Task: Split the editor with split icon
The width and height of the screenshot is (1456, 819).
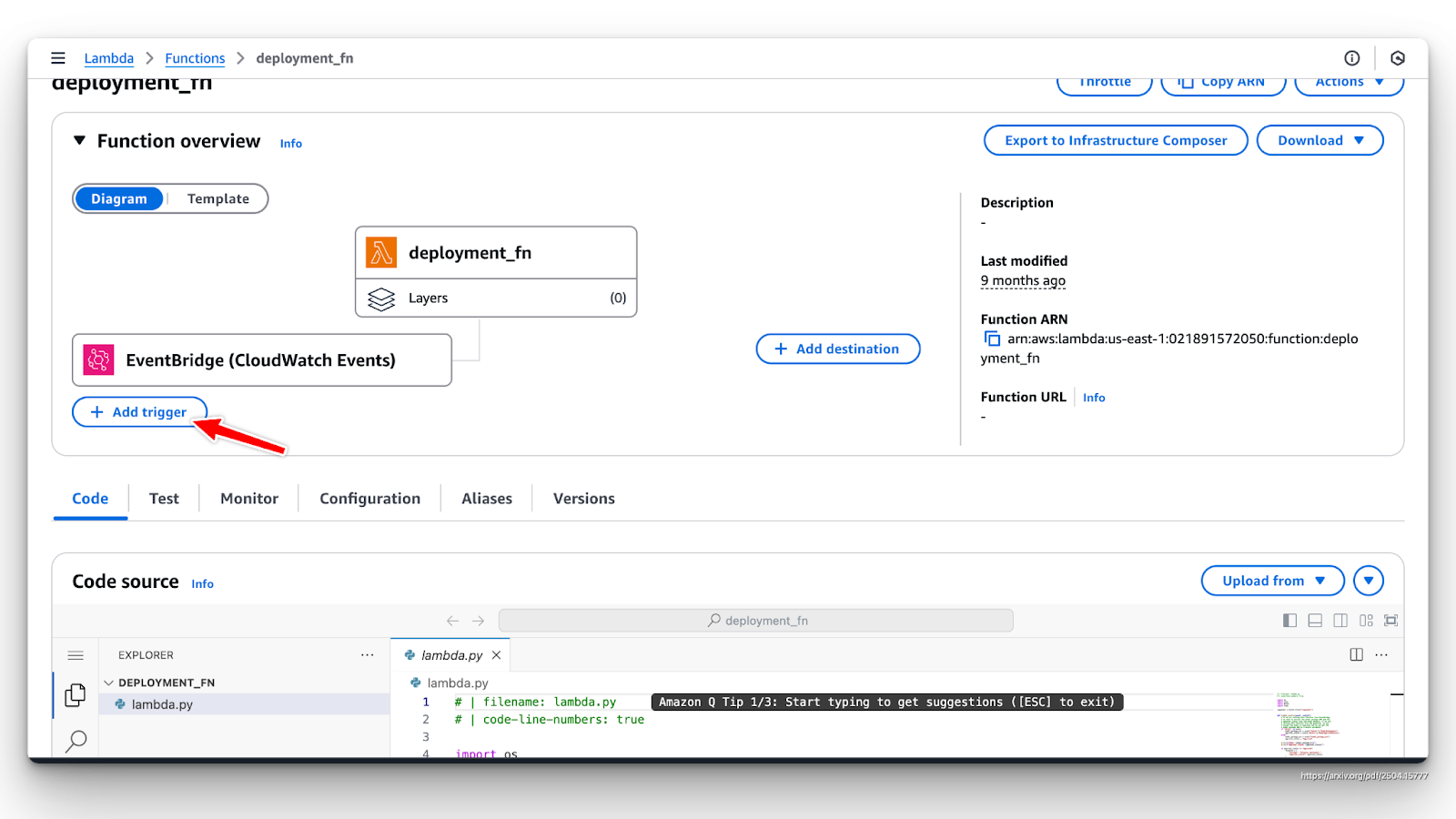Action: tap(1356, 655)
